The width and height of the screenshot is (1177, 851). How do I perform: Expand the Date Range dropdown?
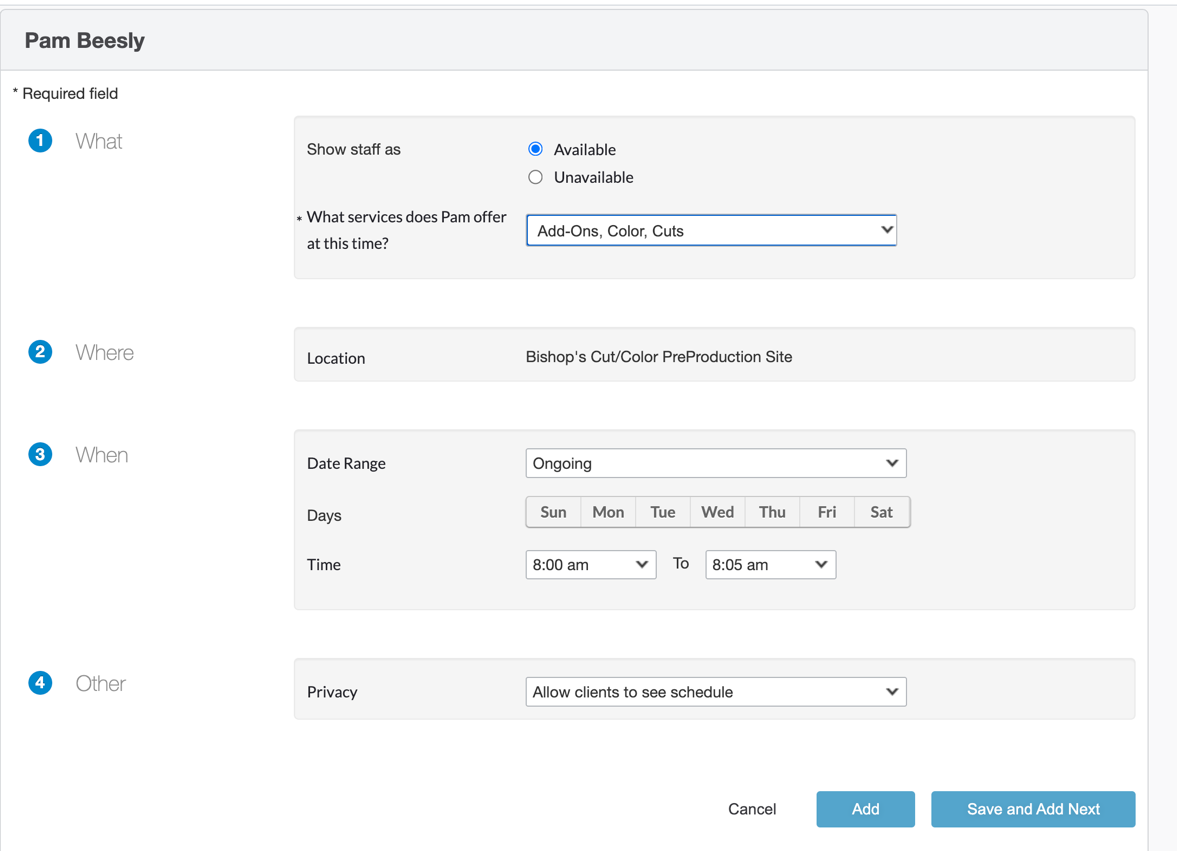(x=716, y=463)
